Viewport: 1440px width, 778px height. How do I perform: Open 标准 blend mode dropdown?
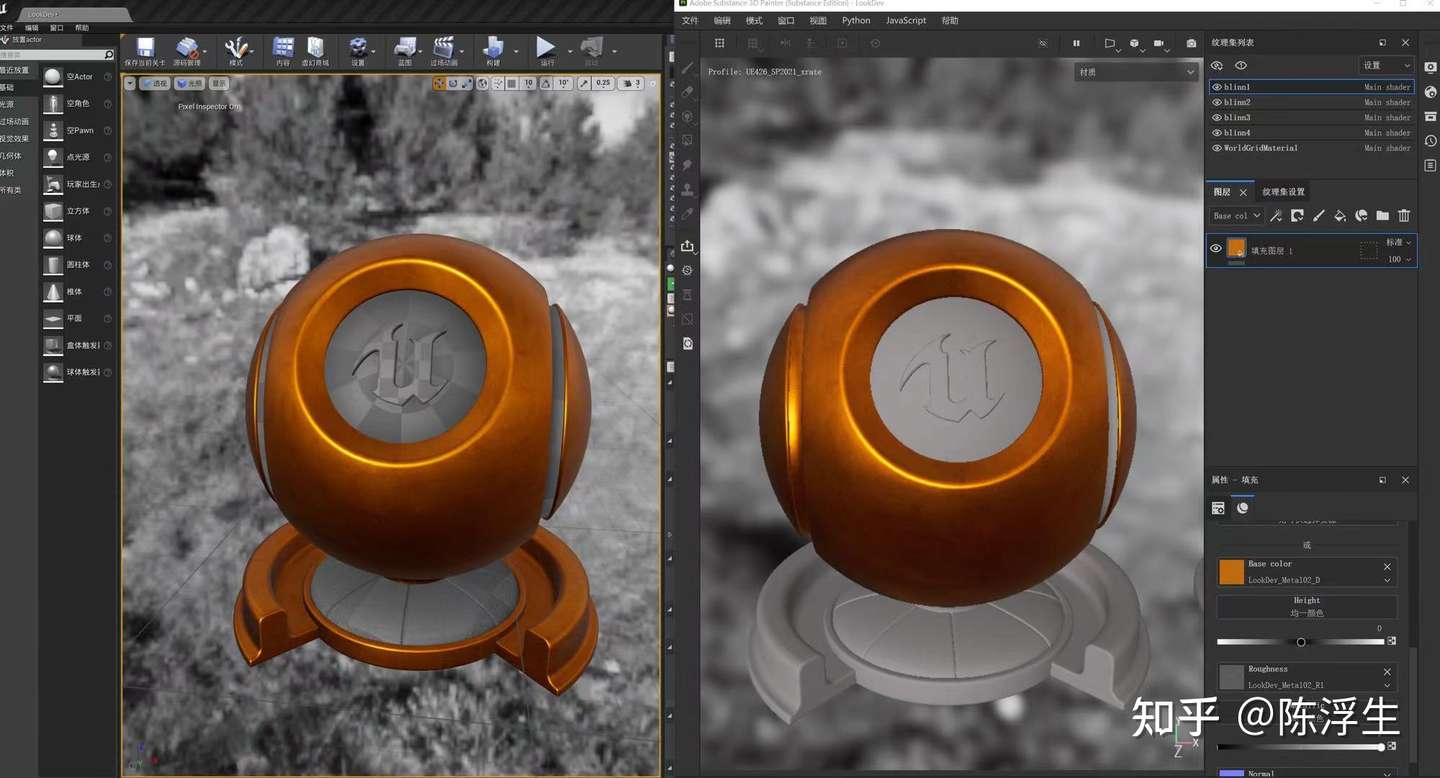[1398, 242]
